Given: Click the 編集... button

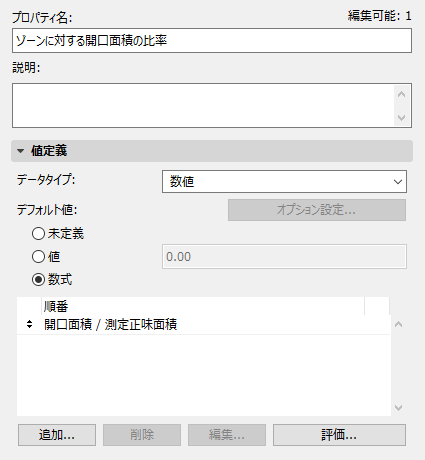Looking at the screenshot, I should click(x=227, y=435).
